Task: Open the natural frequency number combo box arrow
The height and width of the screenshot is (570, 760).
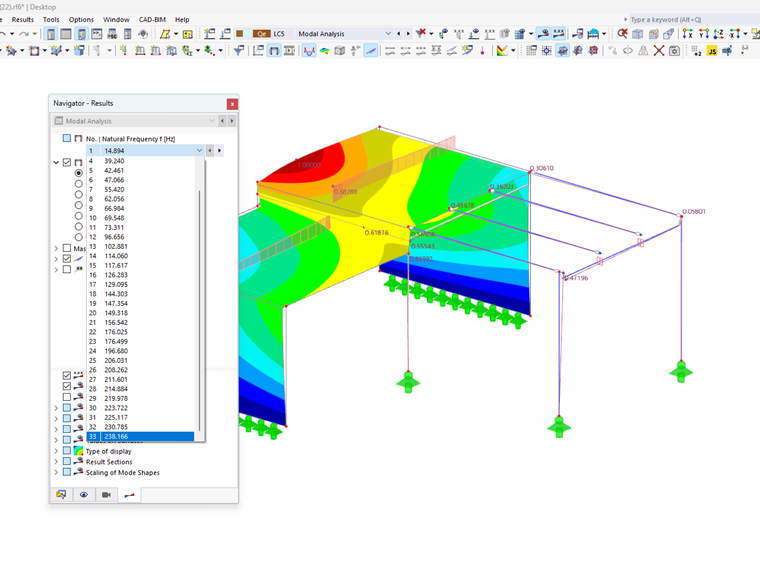Action: pyautogui.click(x=199, y=151)
